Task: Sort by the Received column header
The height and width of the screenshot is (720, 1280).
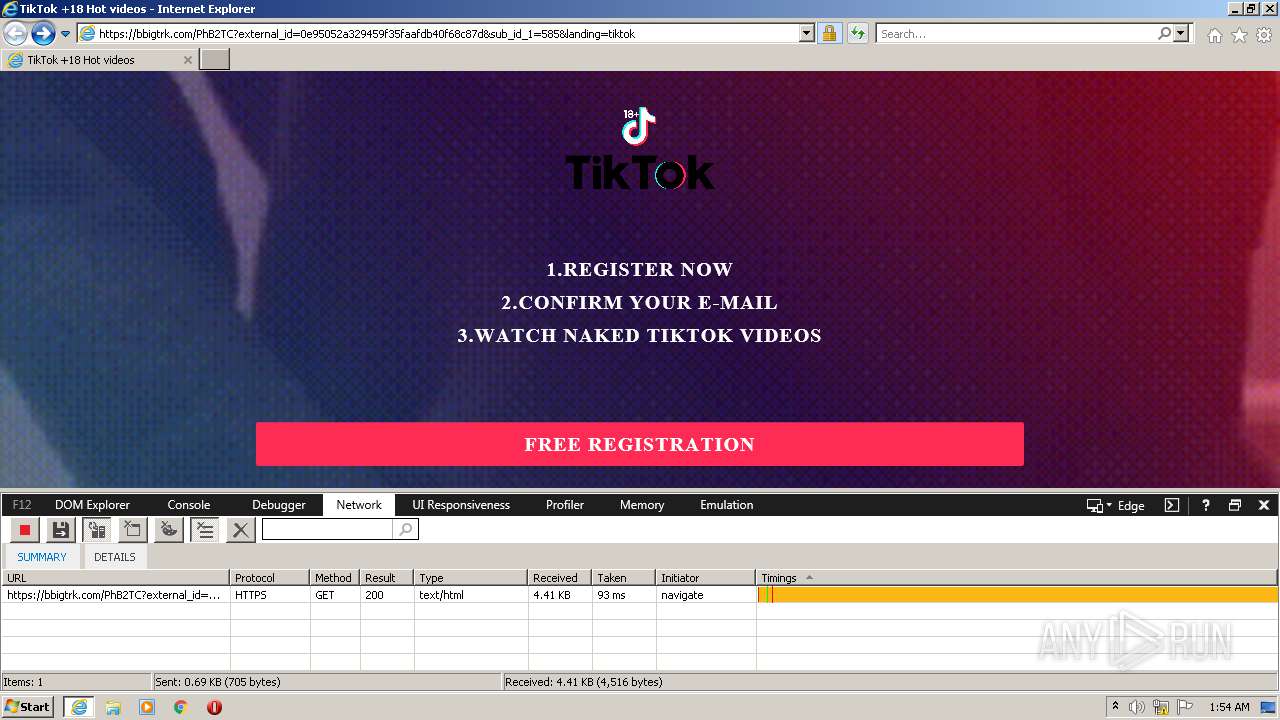Action: tap(560, 578)
